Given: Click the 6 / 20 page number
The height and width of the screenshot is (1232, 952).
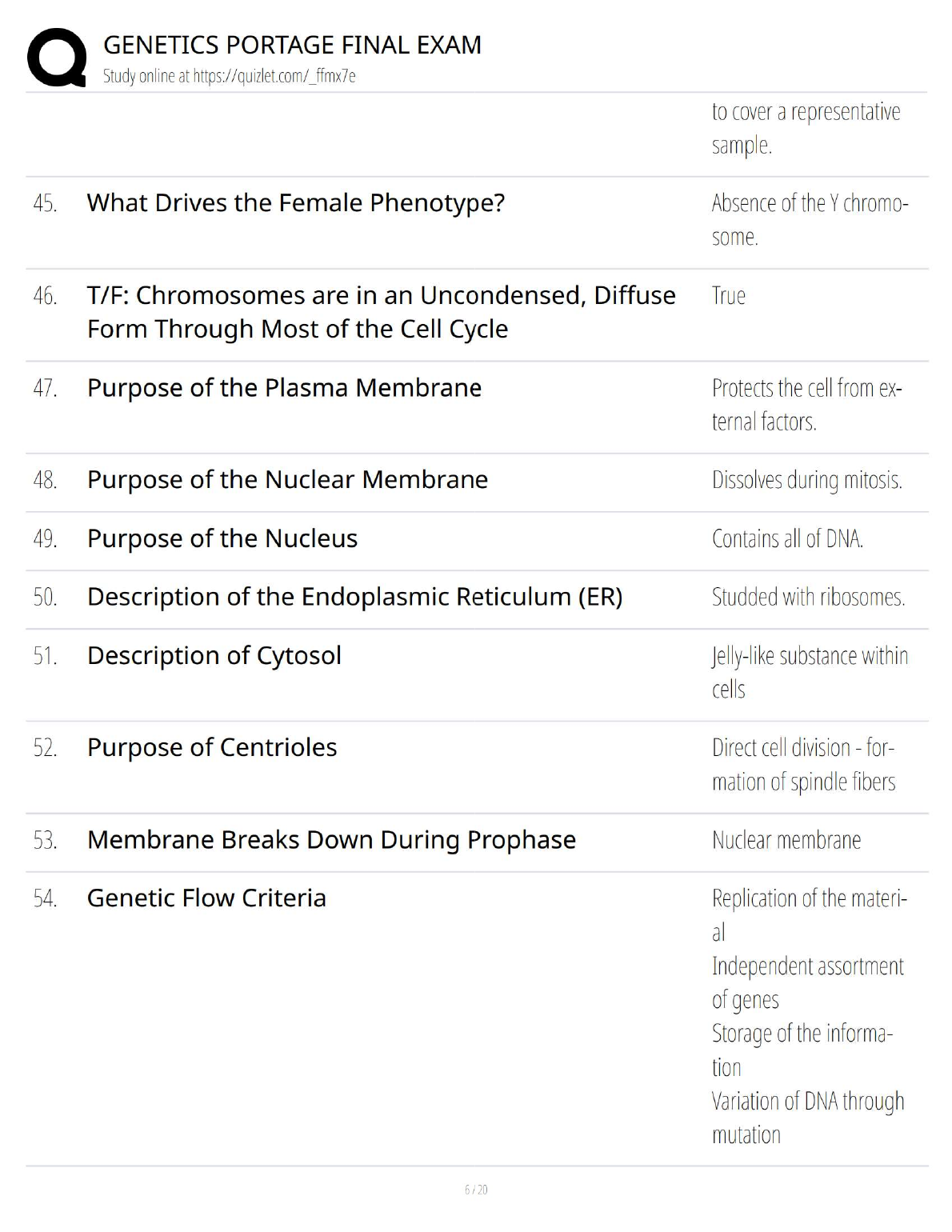Looking at the screenshot, I should pyautogui.click(x=476, y=1190).
